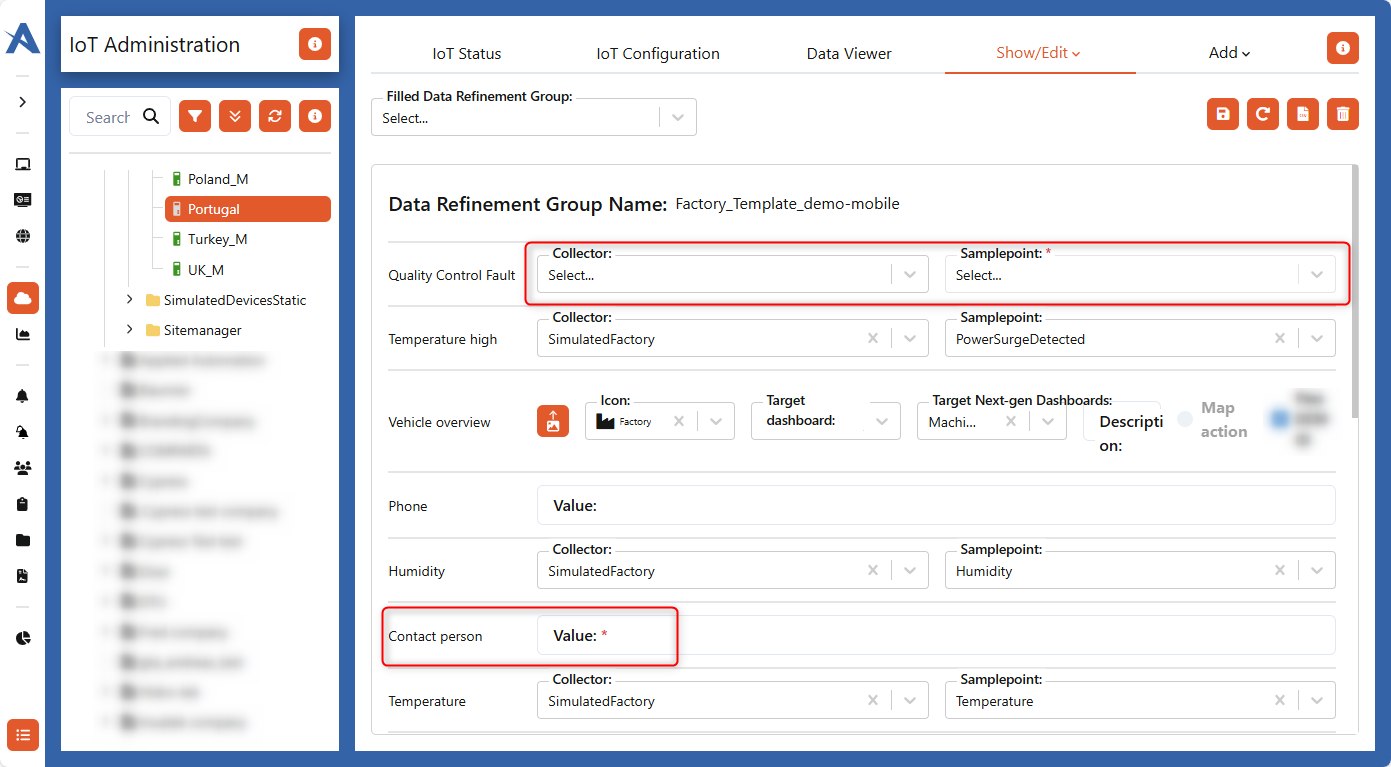The width and height of the screenshot is (1391, 767).
Task: Open the filter icon above the tree
Action: (195, 116)
